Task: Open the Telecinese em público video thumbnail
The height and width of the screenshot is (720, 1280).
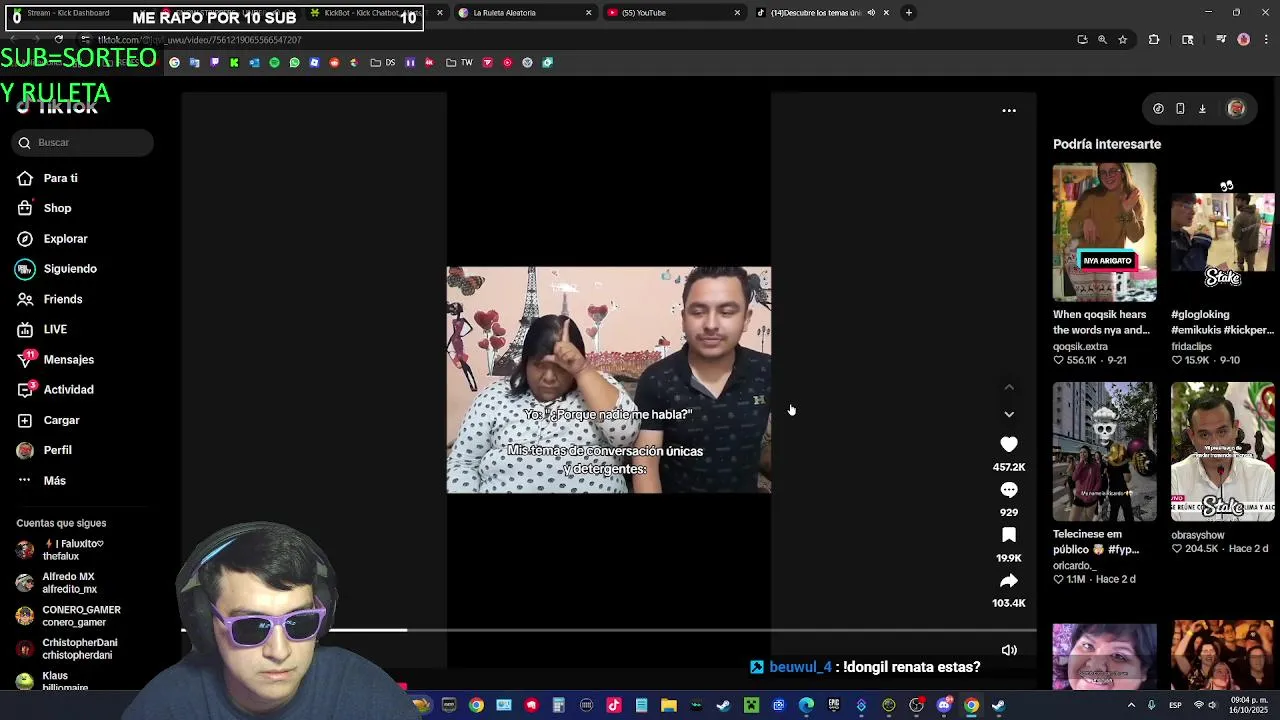Action: (x=1104, y=452)
